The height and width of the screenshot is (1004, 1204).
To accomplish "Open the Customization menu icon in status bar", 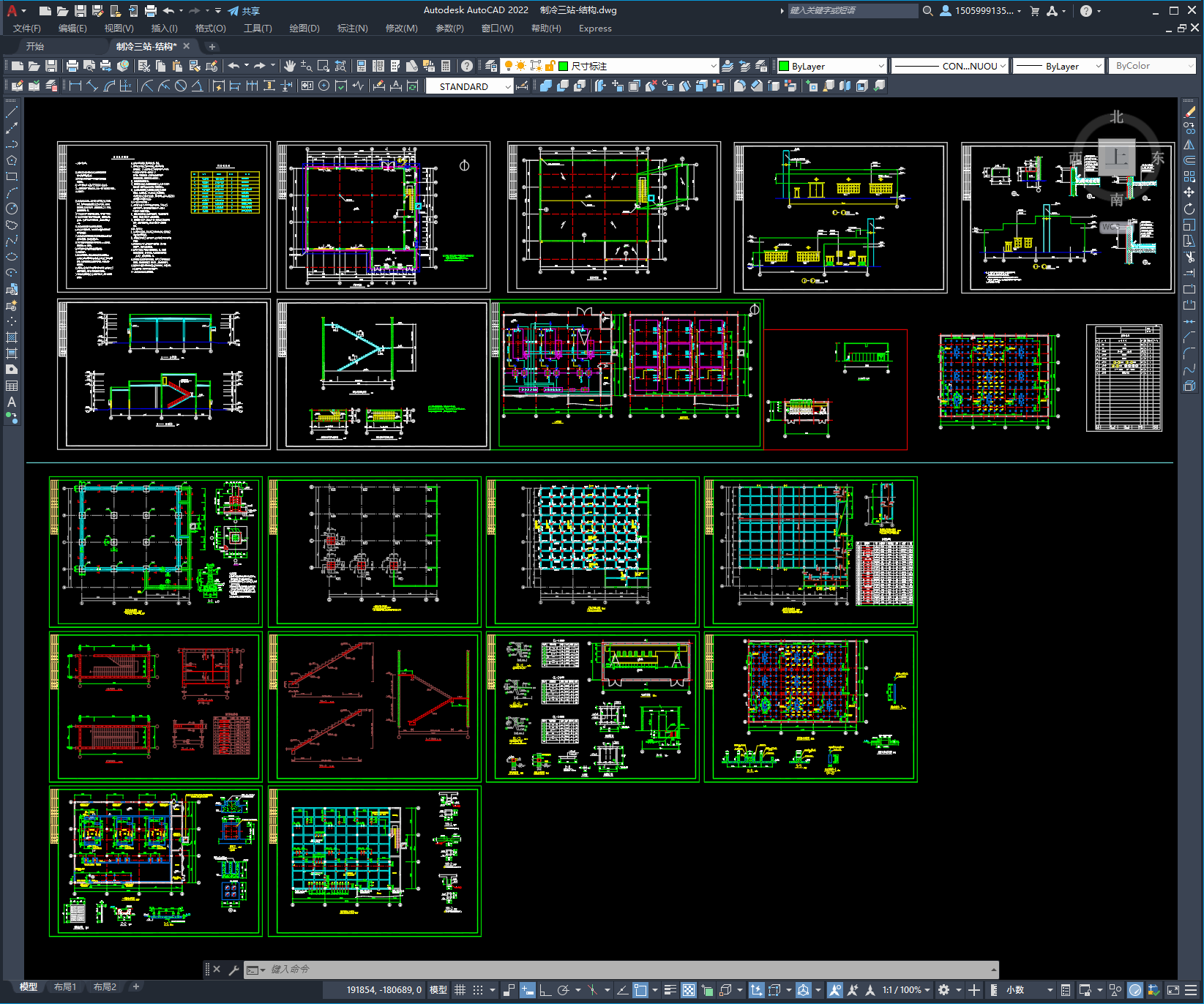I will (x=1192, y=990).
